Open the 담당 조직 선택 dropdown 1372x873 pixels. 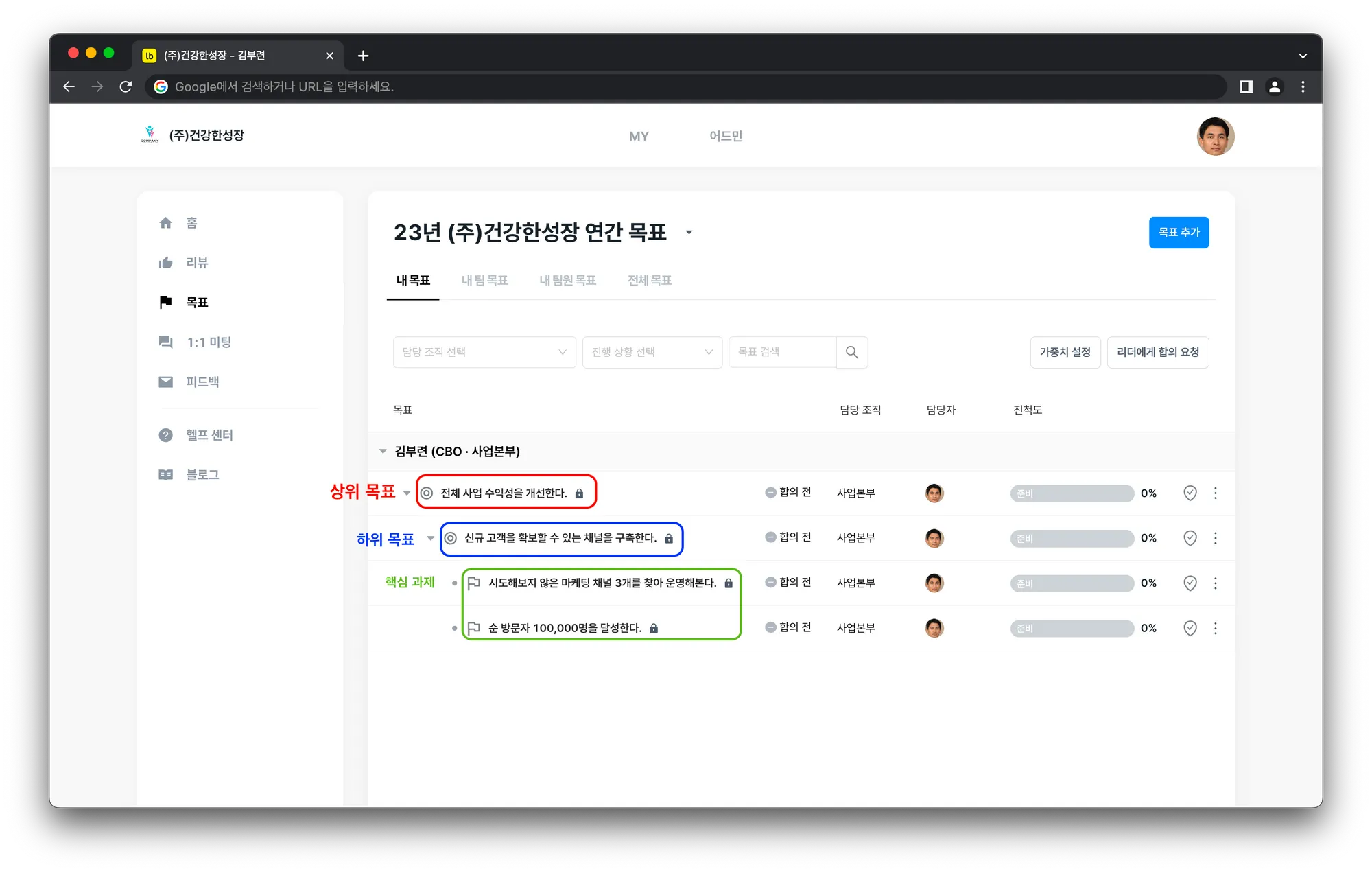pyautogui.click(x=484, y=352)
